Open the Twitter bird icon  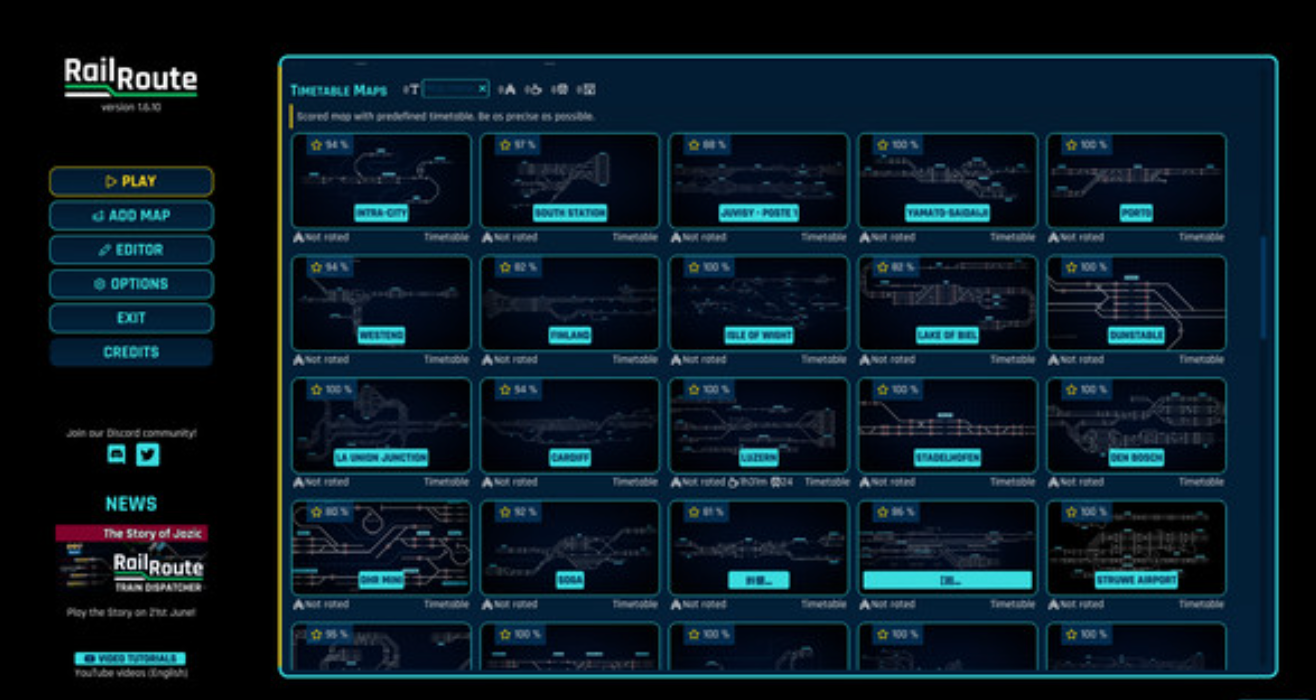(x=148, y=455)
